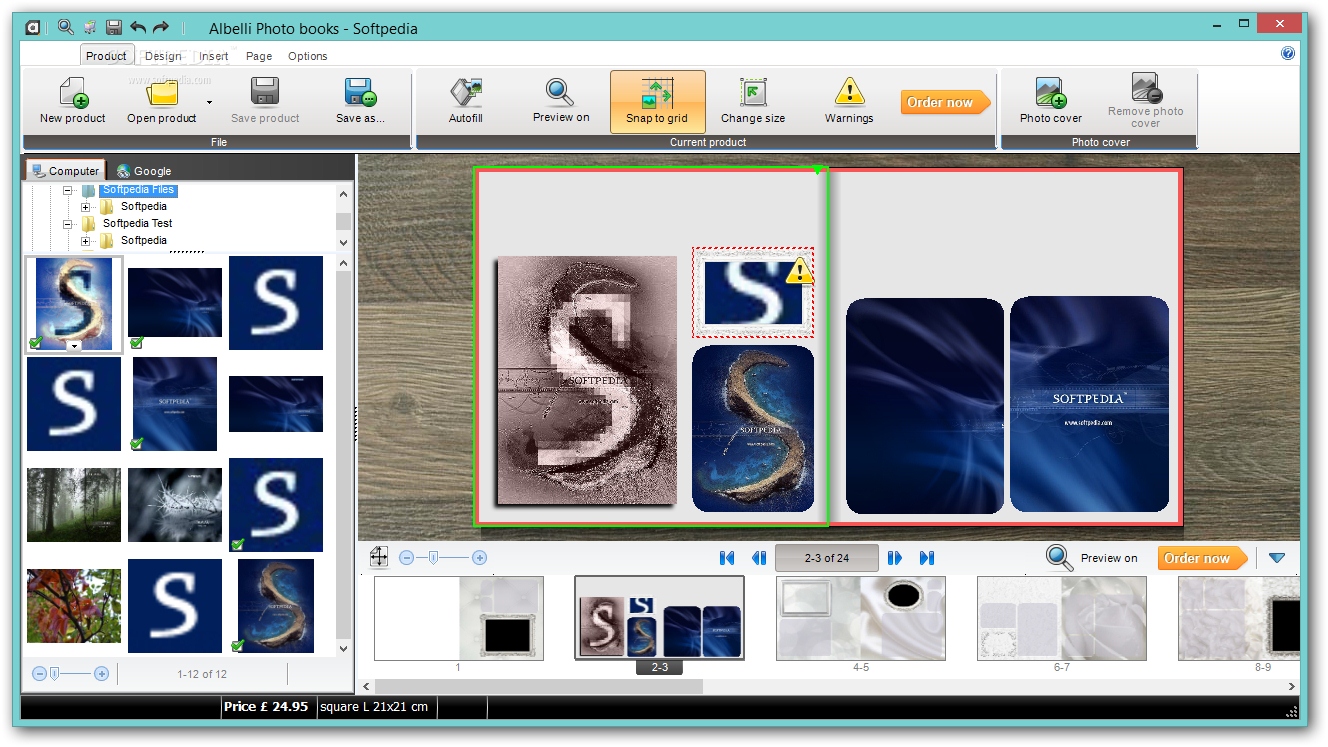This screenshot has width=1328, height=747.
Task: Click the warning triangle on the framed photo
Action: [x=798, y=271]
